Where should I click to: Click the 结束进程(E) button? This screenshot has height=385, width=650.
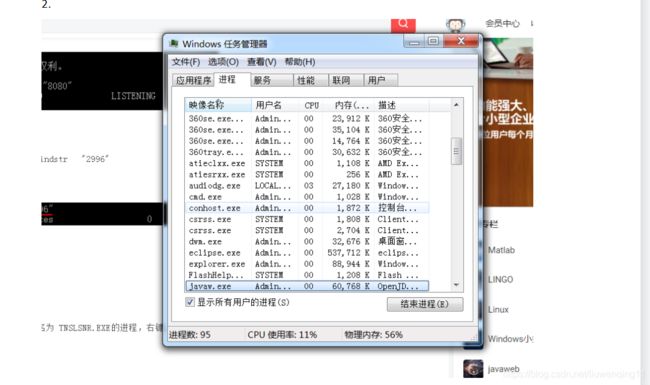pyautogui.click(x=425, y=304)
